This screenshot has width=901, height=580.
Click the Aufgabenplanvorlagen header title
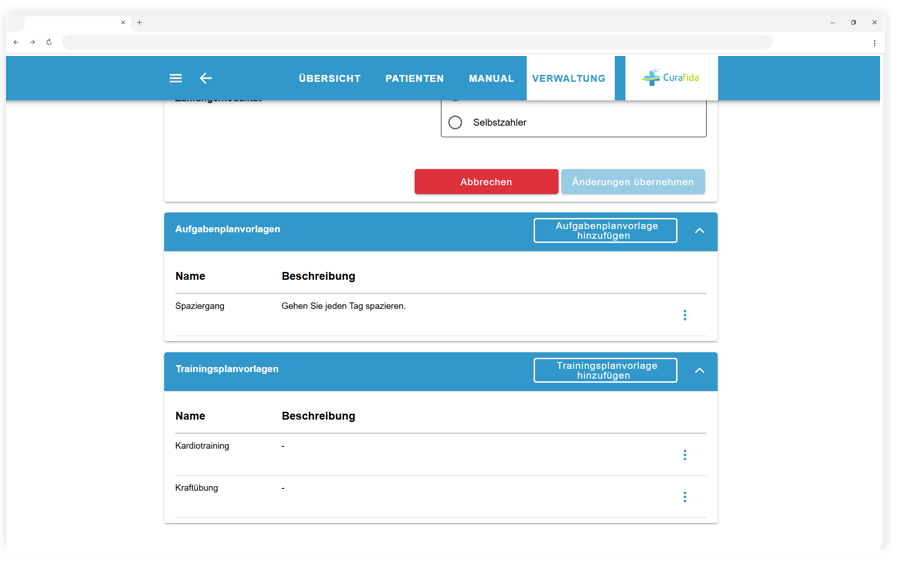point(228,229)
